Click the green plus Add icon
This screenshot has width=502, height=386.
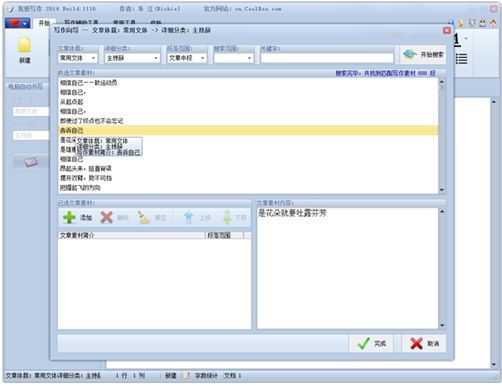coord(69,217)
